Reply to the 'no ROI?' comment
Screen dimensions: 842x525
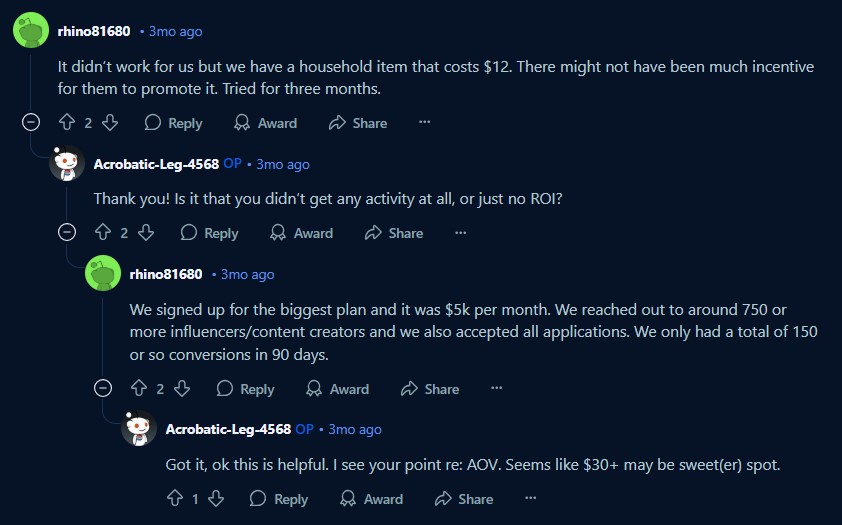(209, 233)
